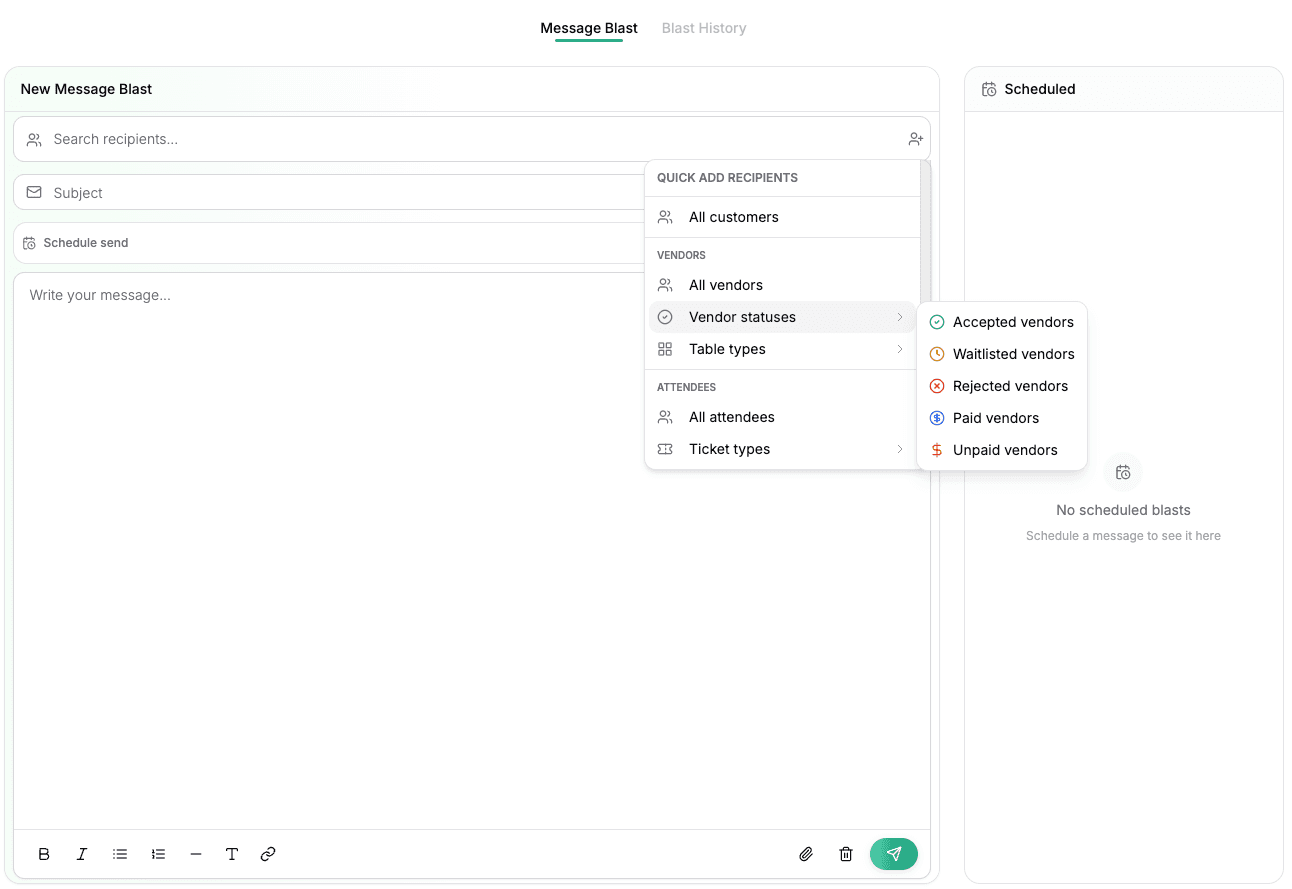
Task: Choose Unpaid vendors option
Action: pos(1004,450)
